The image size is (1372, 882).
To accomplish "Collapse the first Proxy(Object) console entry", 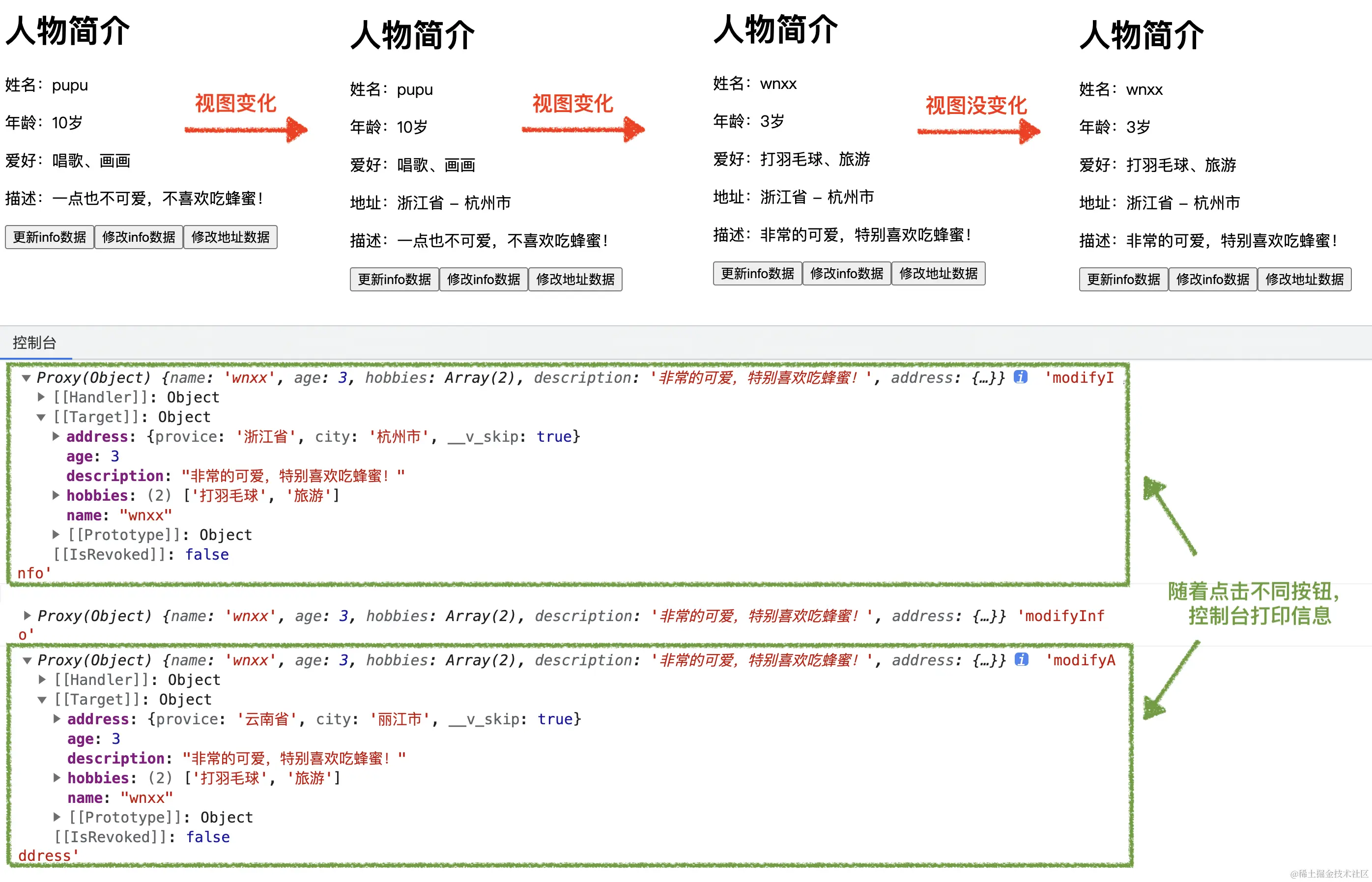I will click(27, 378).
